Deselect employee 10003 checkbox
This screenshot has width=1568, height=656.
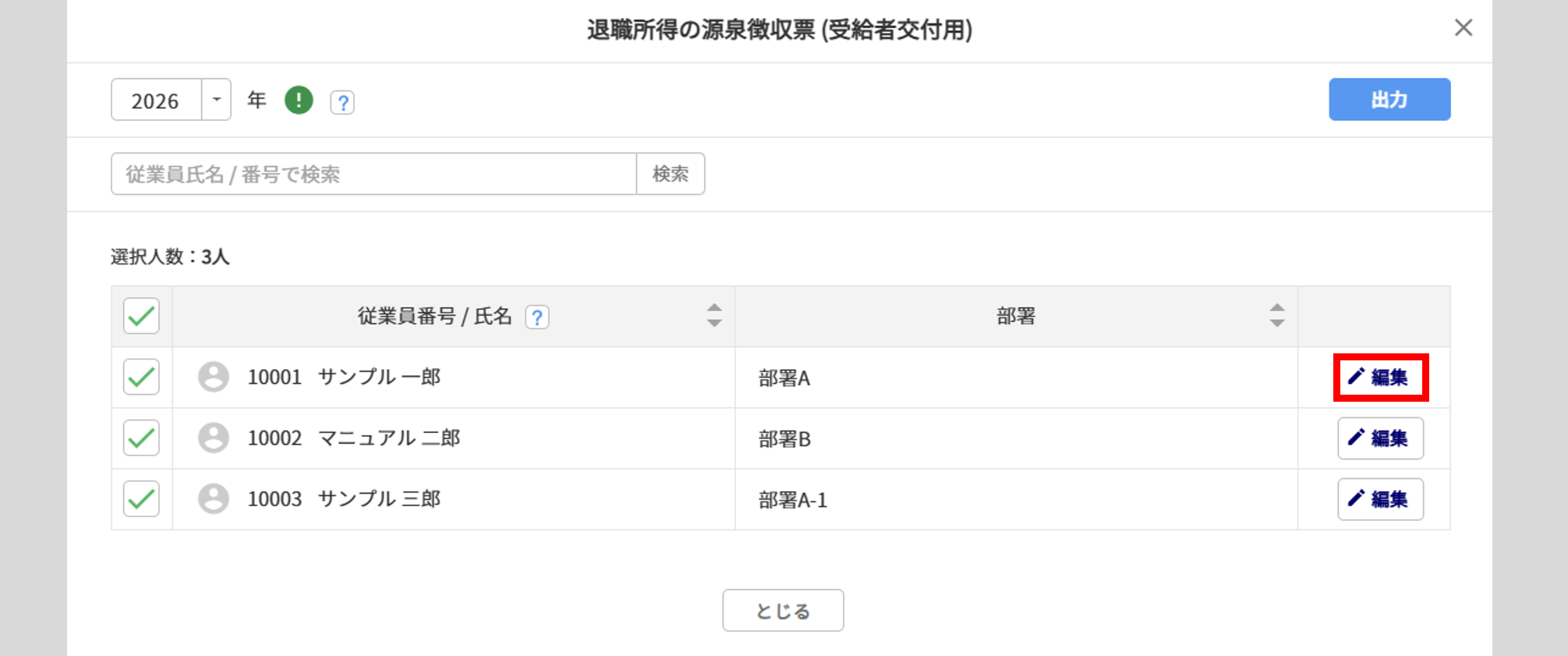[141, 498]
